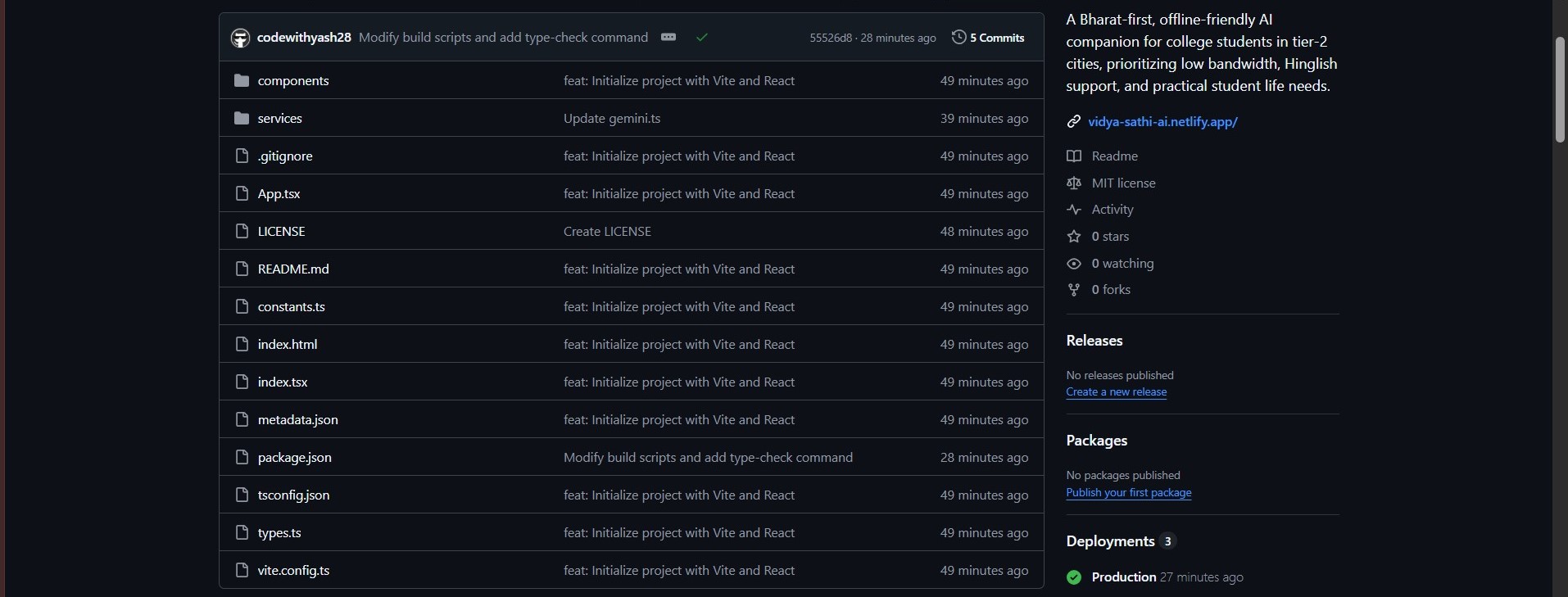Open the LICENSE file
This screenshot has width=1568, height=597.
pos(281,231)
